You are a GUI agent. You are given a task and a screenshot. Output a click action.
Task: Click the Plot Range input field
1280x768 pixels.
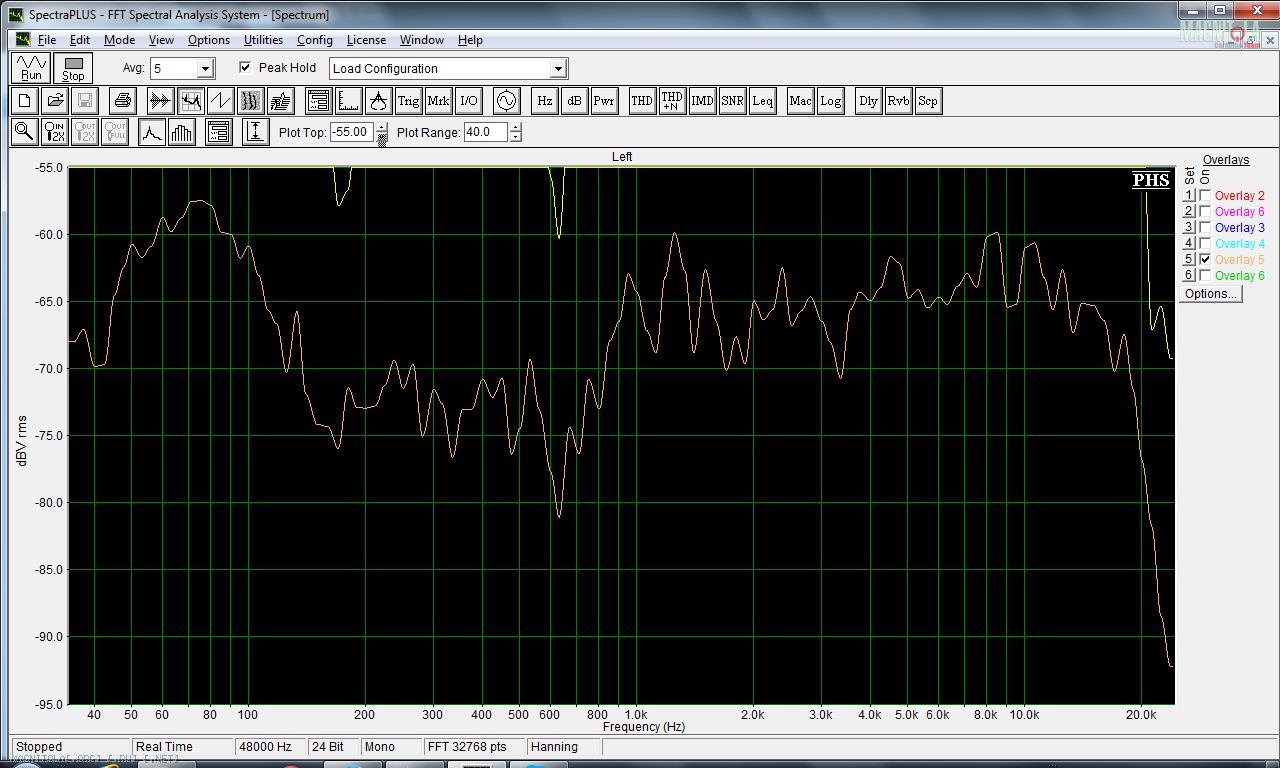point(485,132)
